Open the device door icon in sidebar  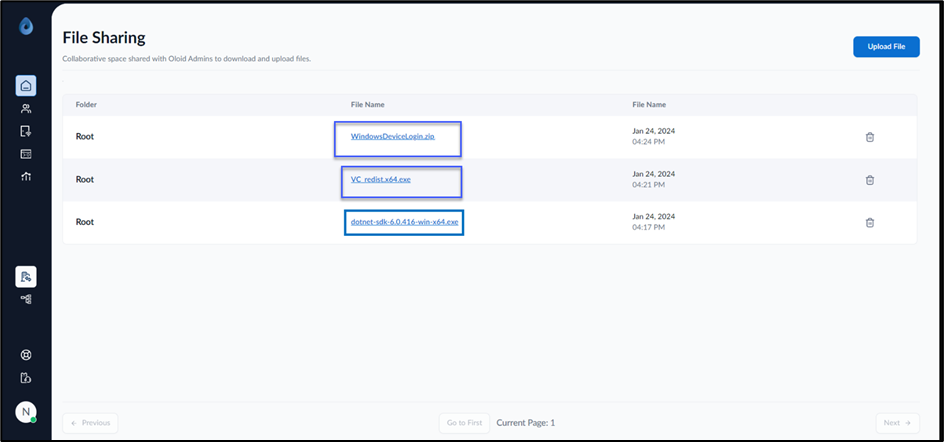(26, 131)
